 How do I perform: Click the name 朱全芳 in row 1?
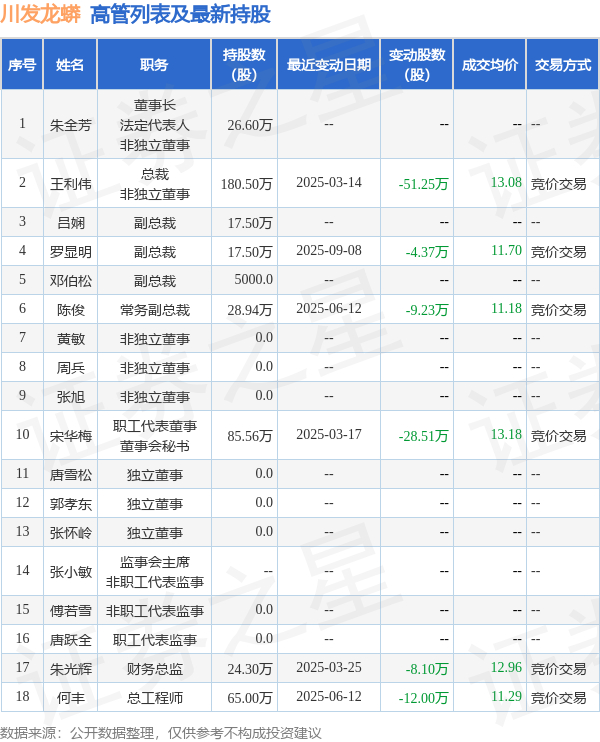coord(71,125)
